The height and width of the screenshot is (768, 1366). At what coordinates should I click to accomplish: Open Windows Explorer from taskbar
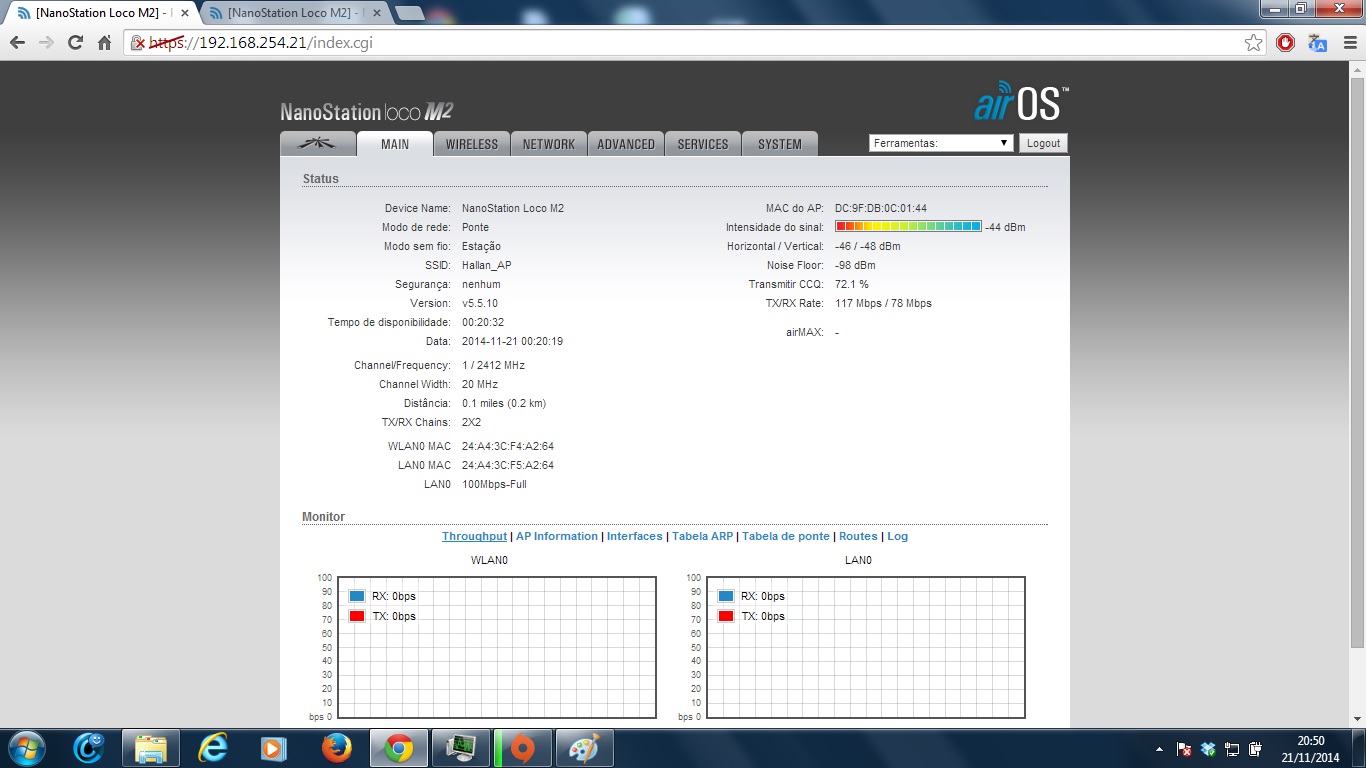pyautogui.click(x=151, y=748)
